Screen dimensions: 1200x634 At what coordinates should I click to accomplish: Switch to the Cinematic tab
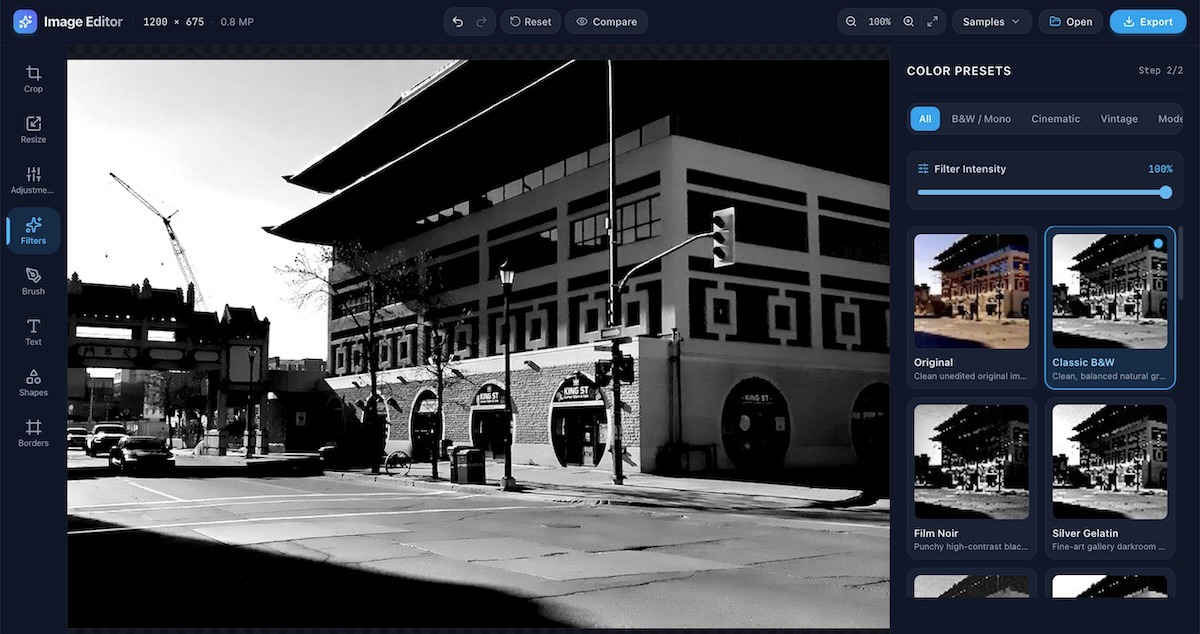[1056, 119]
